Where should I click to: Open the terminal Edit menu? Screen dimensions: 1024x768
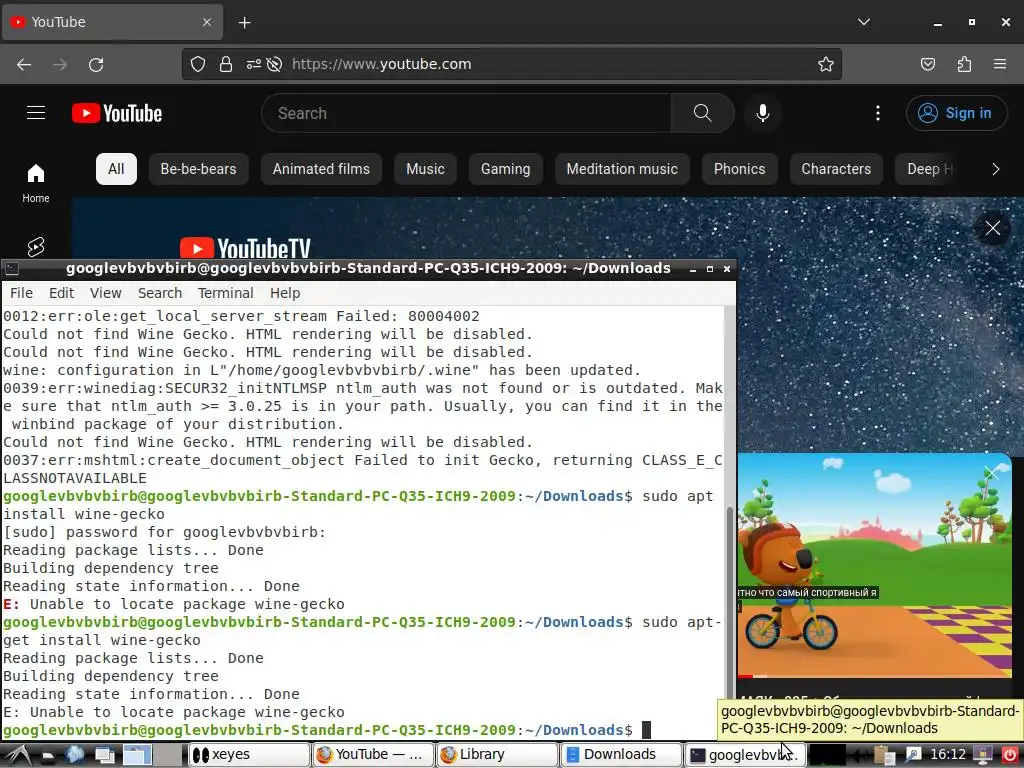61,293
